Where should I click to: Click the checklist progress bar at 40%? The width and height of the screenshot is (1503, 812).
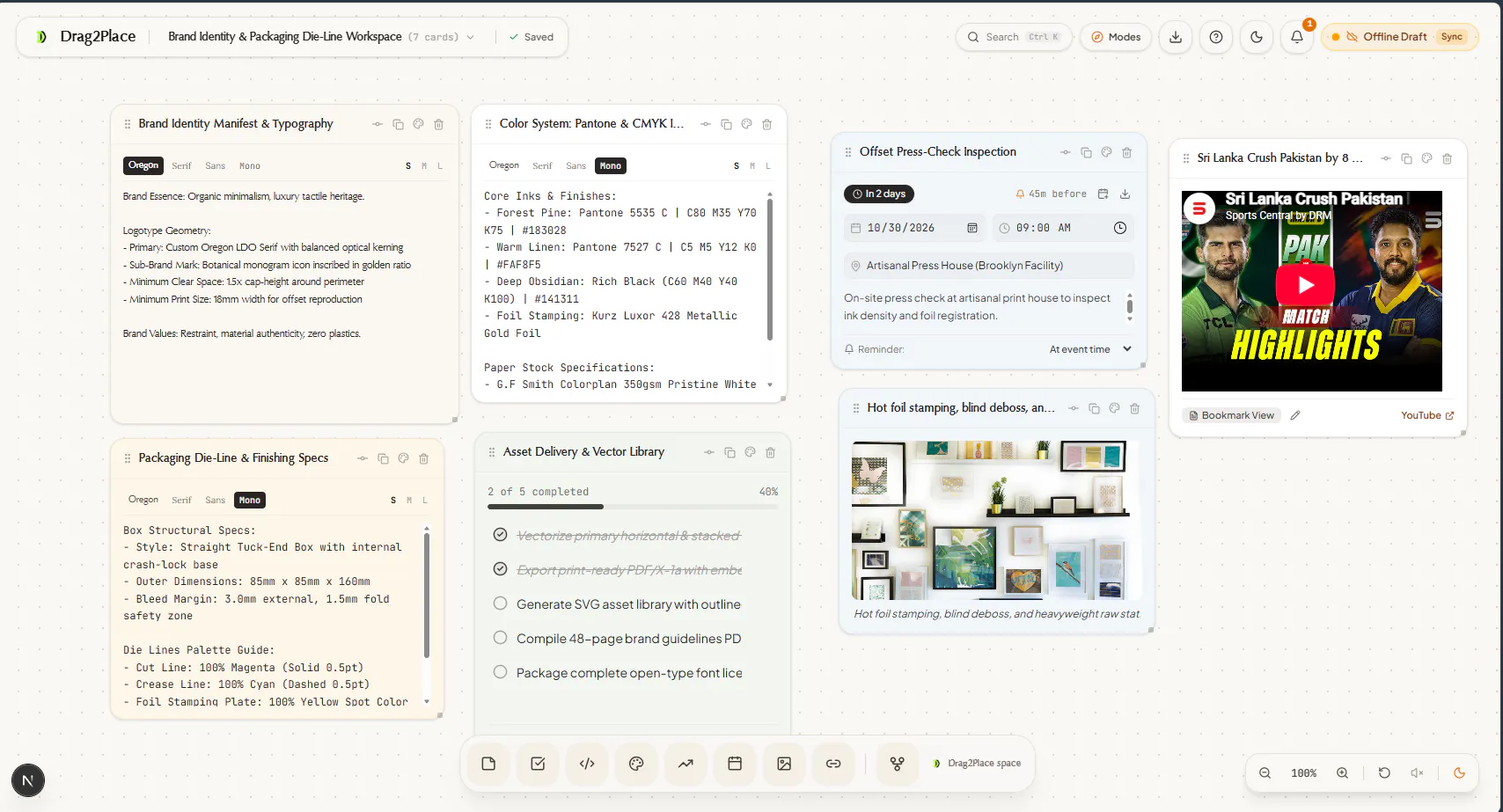(633, 507)
